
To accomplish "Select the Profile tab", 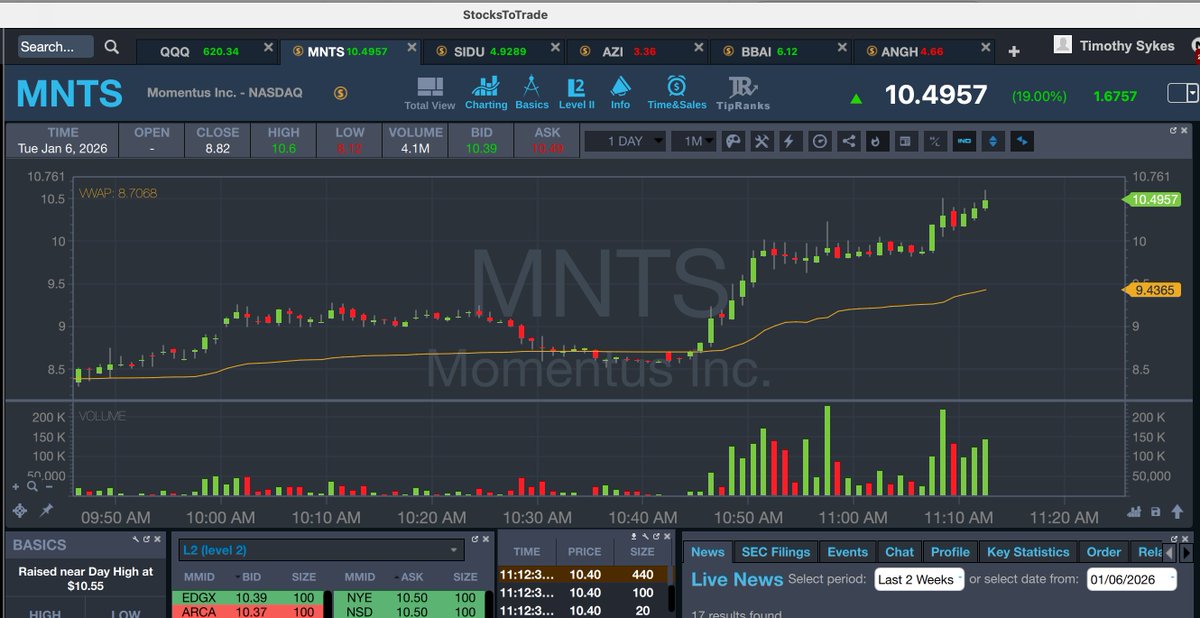I will 950,552.
